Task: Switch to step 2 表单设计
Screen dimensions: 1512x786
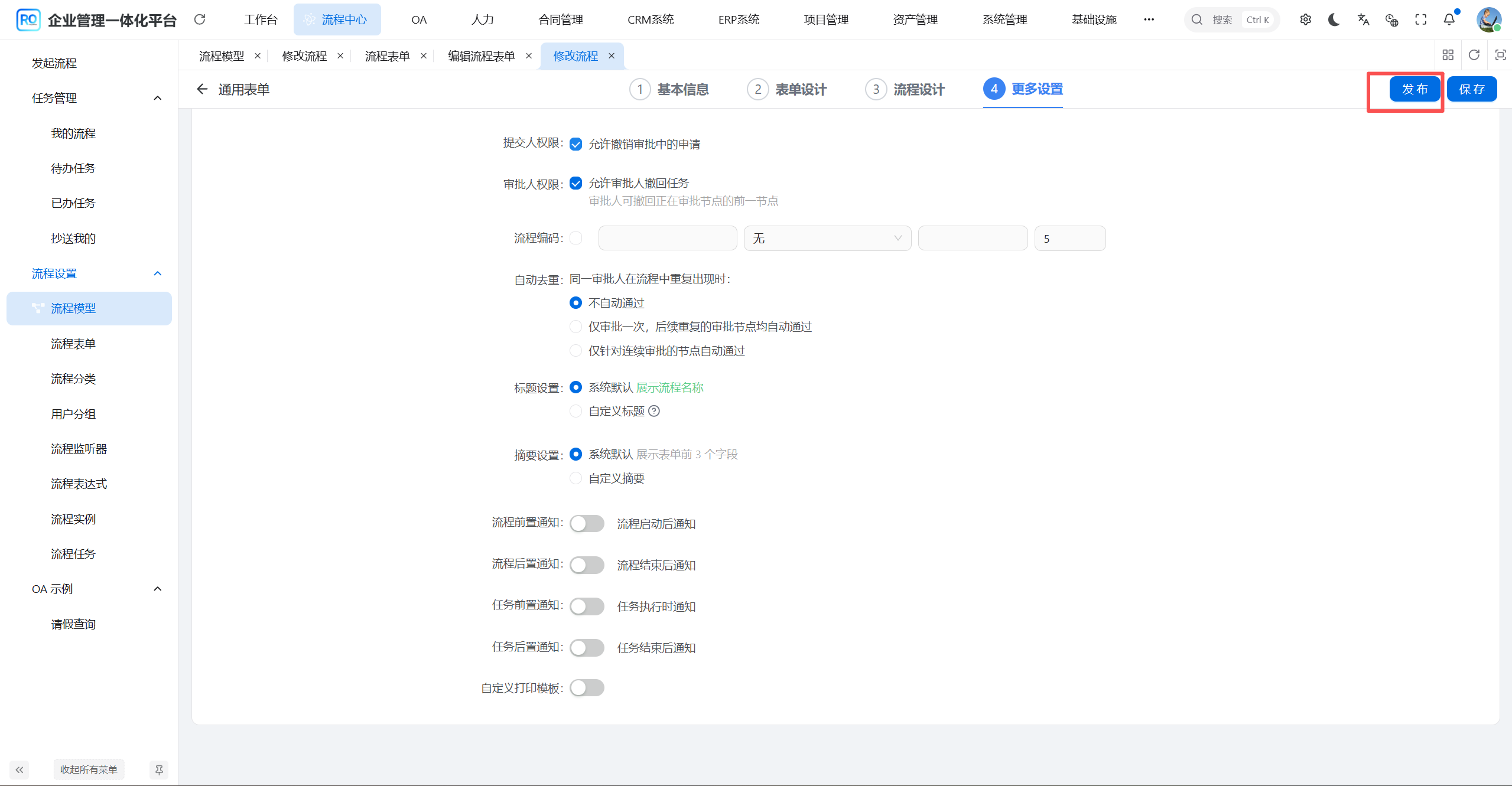Action: [787, 89]
